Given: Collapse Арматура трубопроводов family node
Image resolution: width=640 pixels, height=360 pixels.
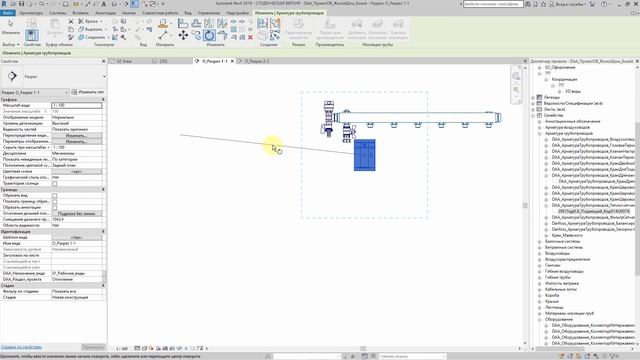Looking at the screenshot, I should pyautogui.click(x=540, y=133).
